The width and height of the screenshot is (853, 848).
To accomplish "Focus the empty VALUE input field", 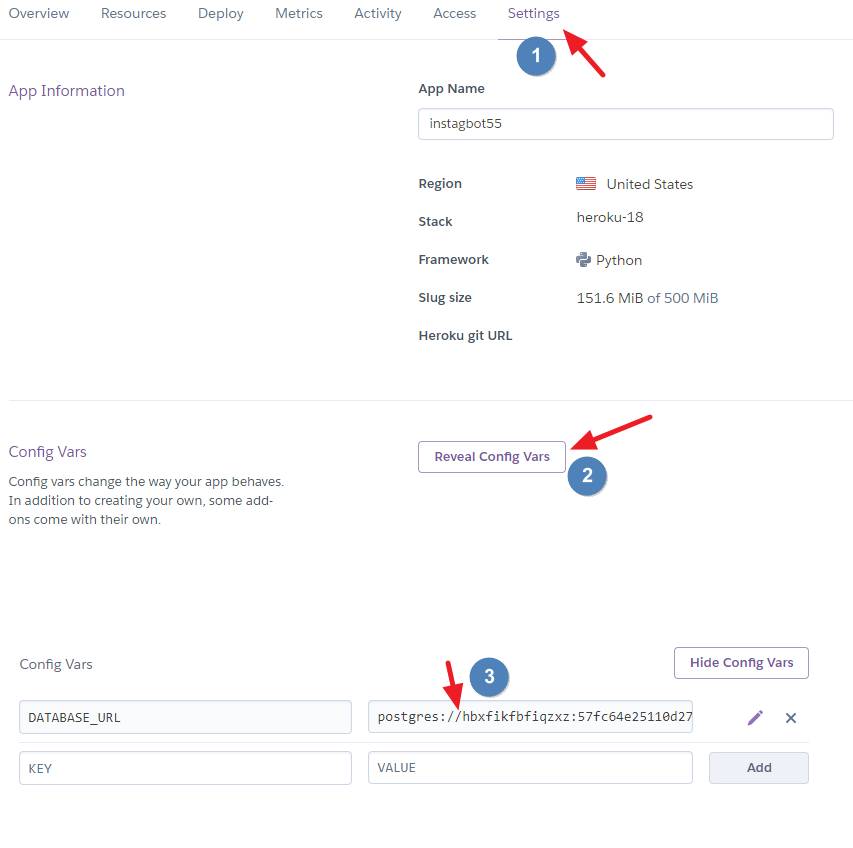I will pos(530,768).
